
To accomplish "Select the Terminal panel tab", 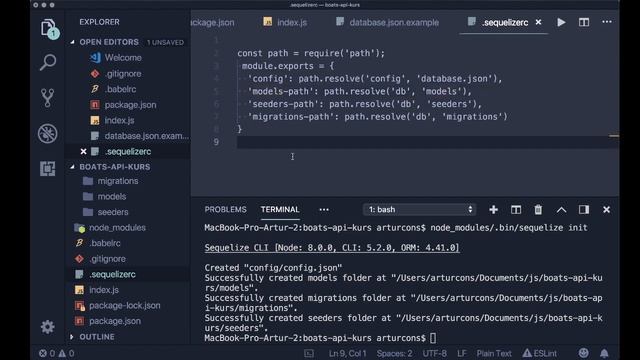I will 280,209.
